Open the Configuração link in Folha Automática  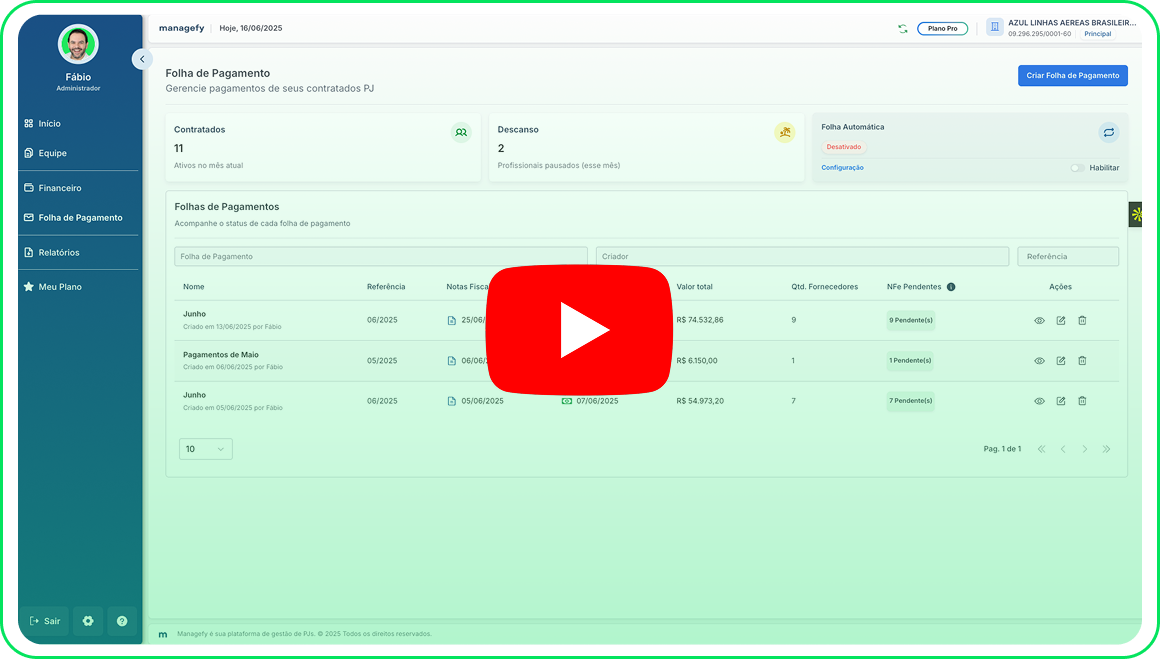(842, 168)
